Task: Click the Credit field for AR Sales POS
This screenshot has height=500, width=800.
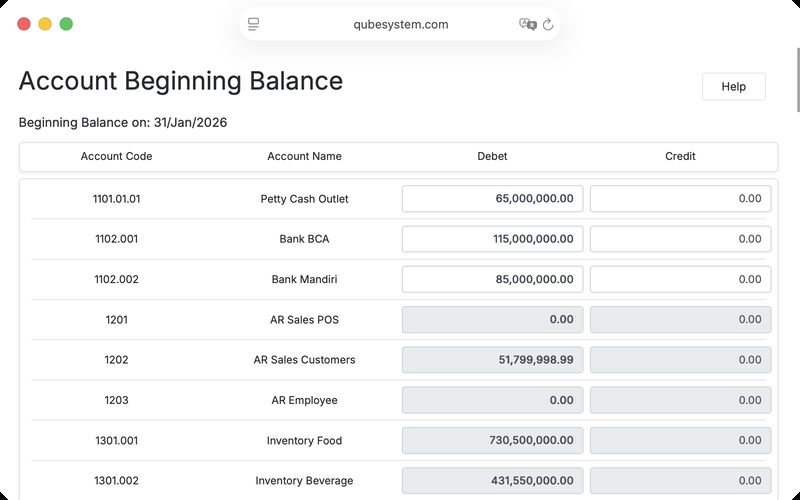Action: (x=681, y=319)
